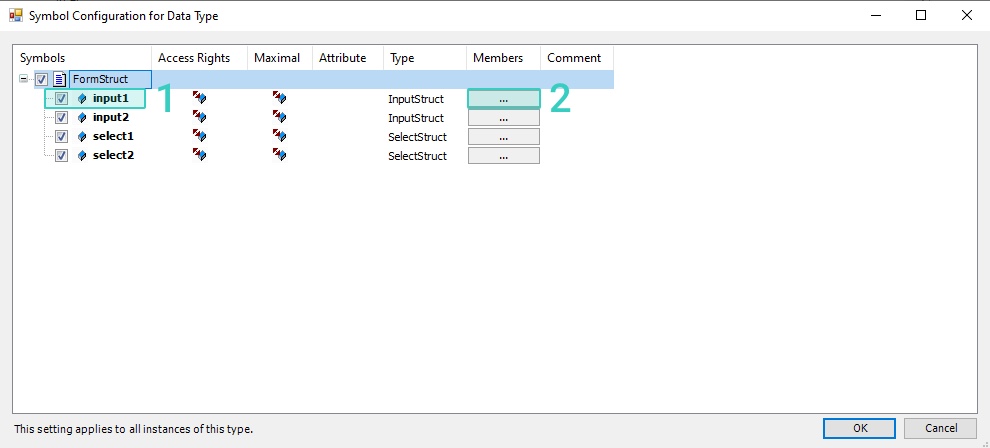Click the maximal rights icon for select1
This screenshot has width=990, height=448.
click(x=280, y=137)
